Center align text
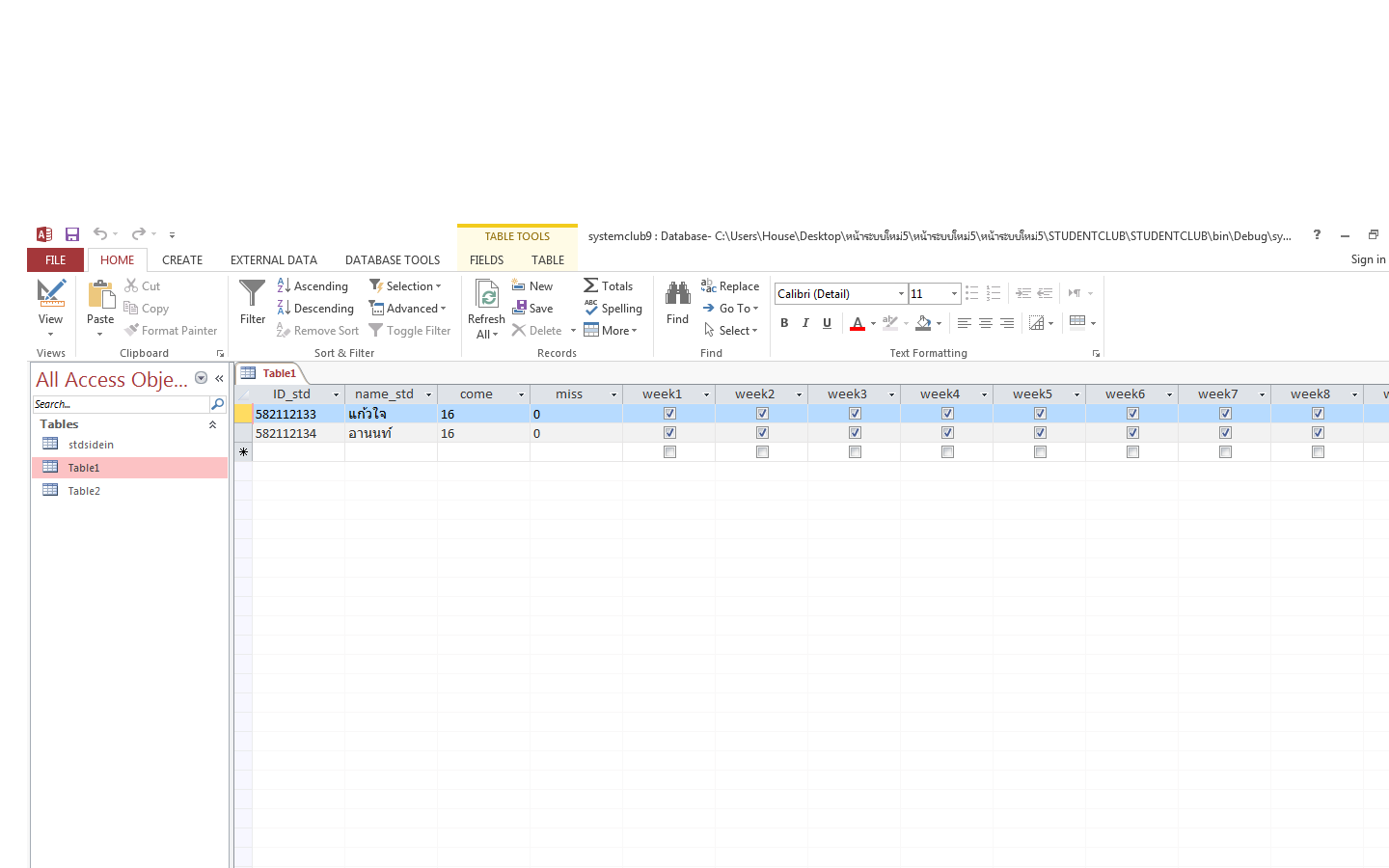 [x=985, y=323]
